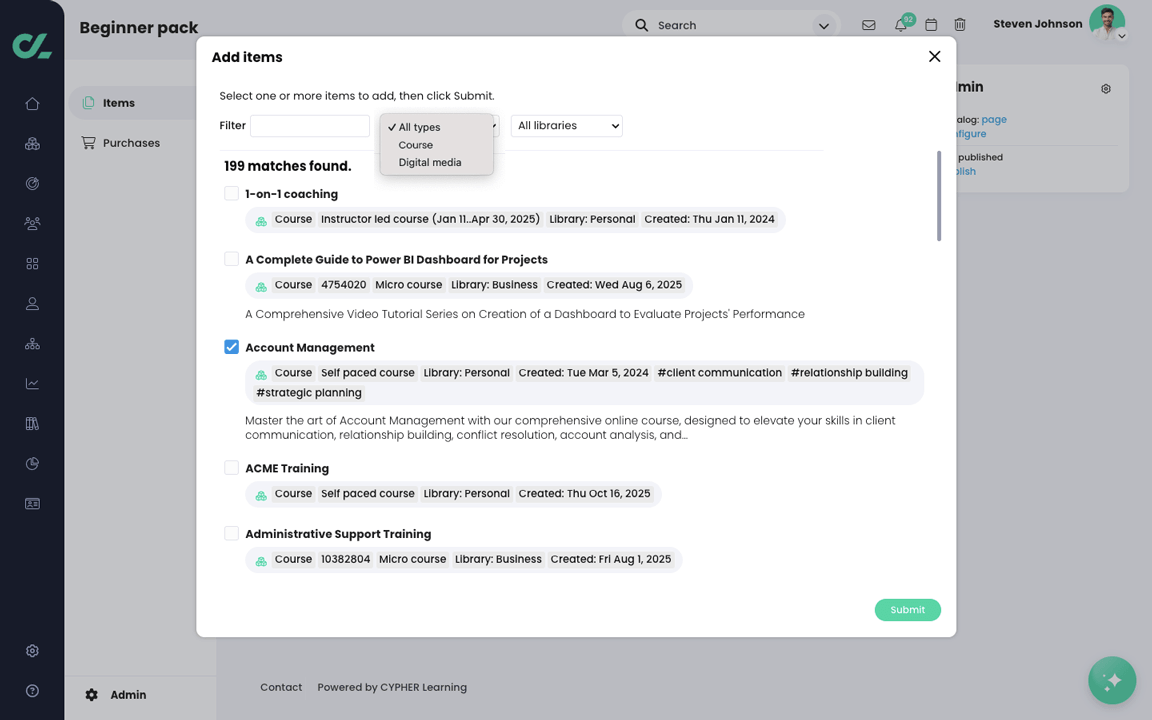The height and width of the screenshot is (720, 1152).
Task: Close the Add items dialog
Action: point(935,57)
